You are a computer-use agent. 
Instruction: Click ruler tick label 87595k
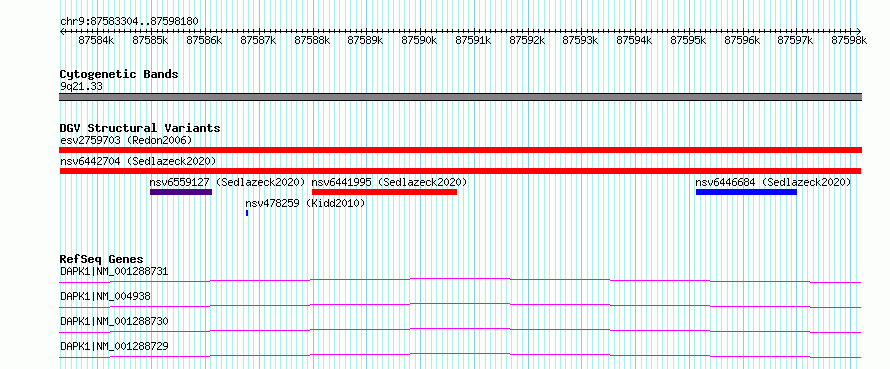click(688, 40)
